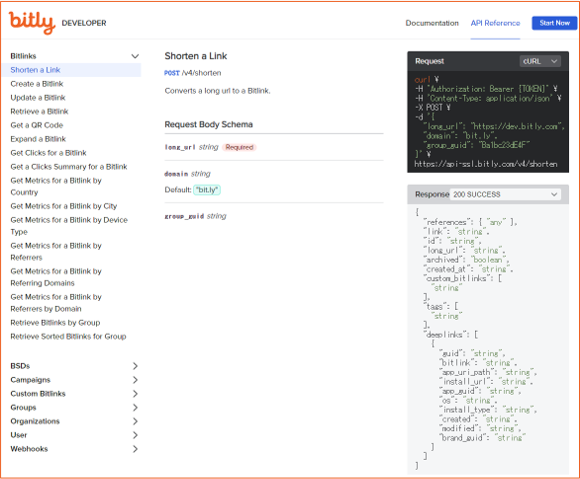This screenshot has height=479, width=580.
Task: Open the 200 SUCCESS response dropdown
Action: (x=505, y=195)
